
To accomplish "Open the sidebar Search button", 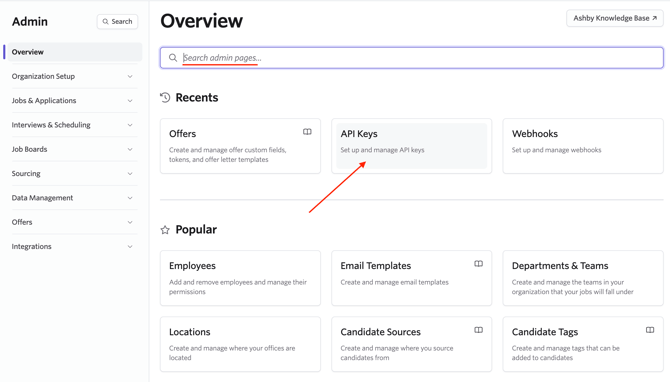I will [118, 21].
